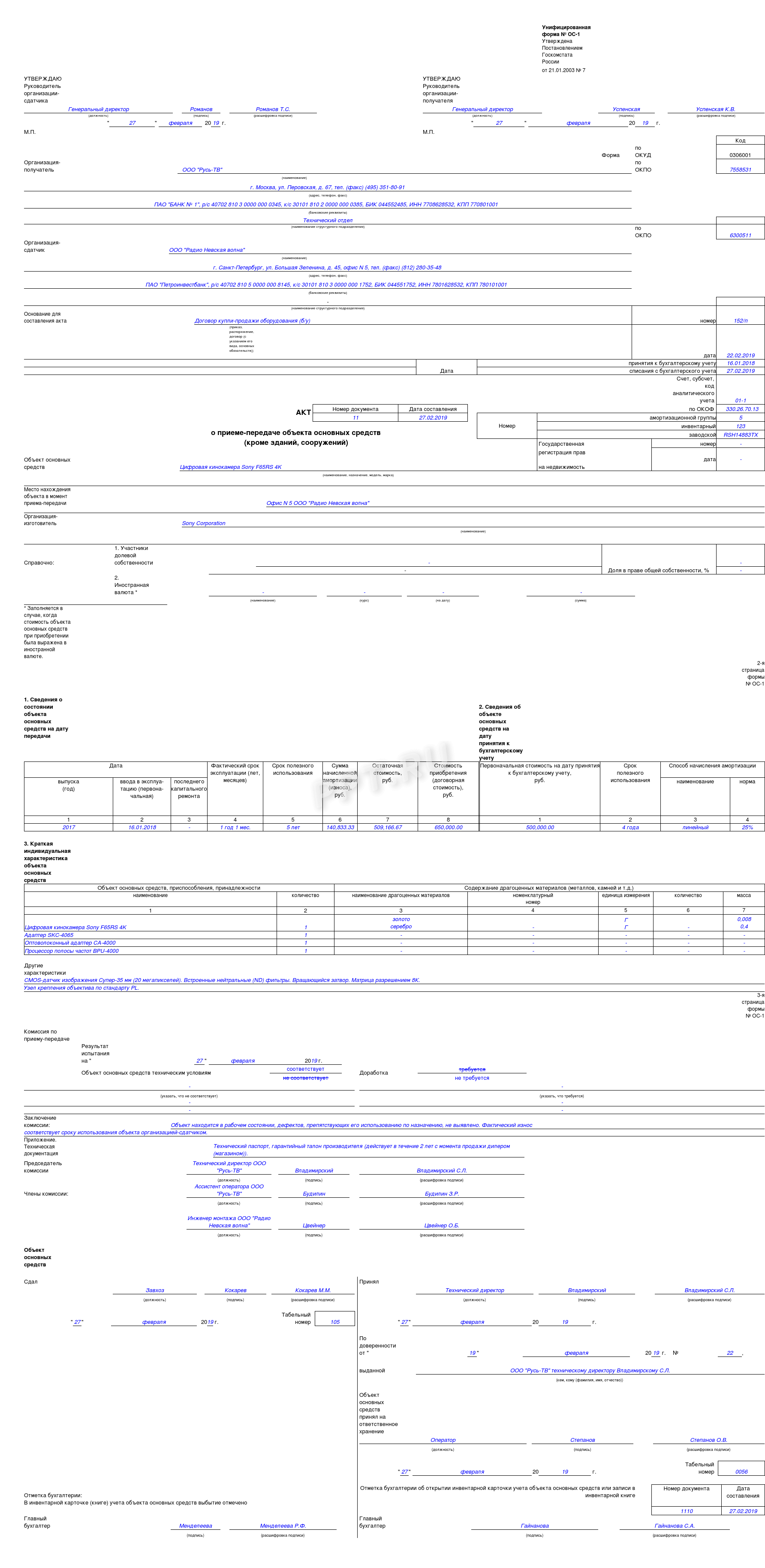Screen dimensions: 765x1568
Task: Click account code '01-1'
Action: (x=740, y=401)
